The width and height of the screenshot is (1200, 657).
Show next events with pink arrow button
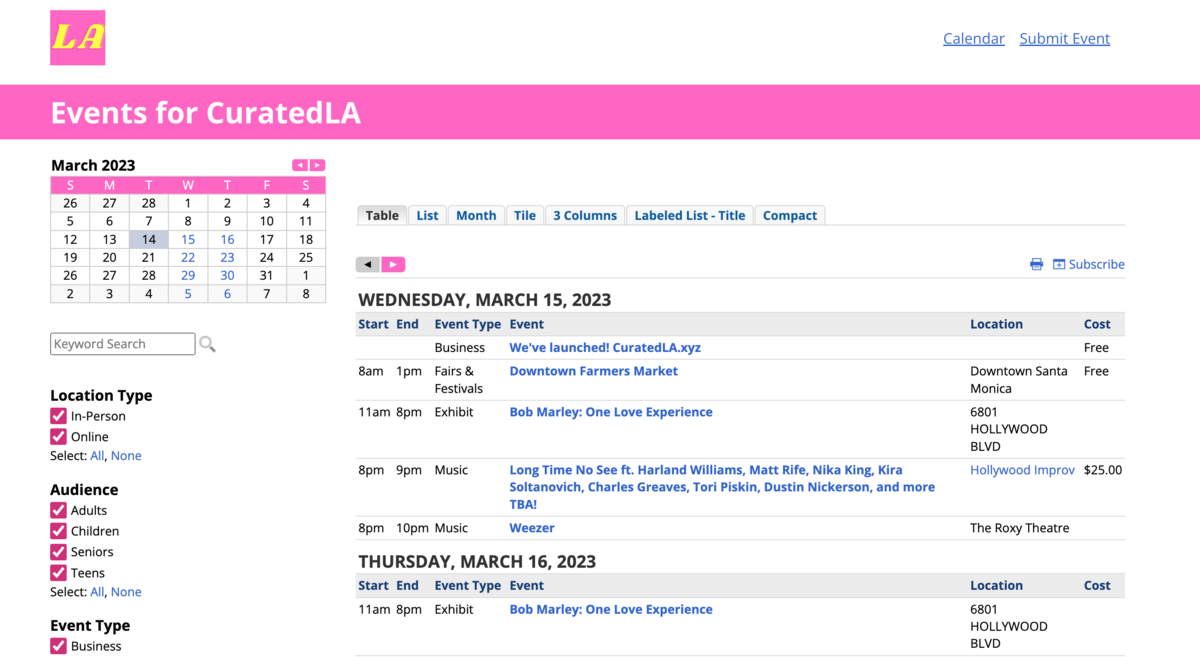pos(393,264)
